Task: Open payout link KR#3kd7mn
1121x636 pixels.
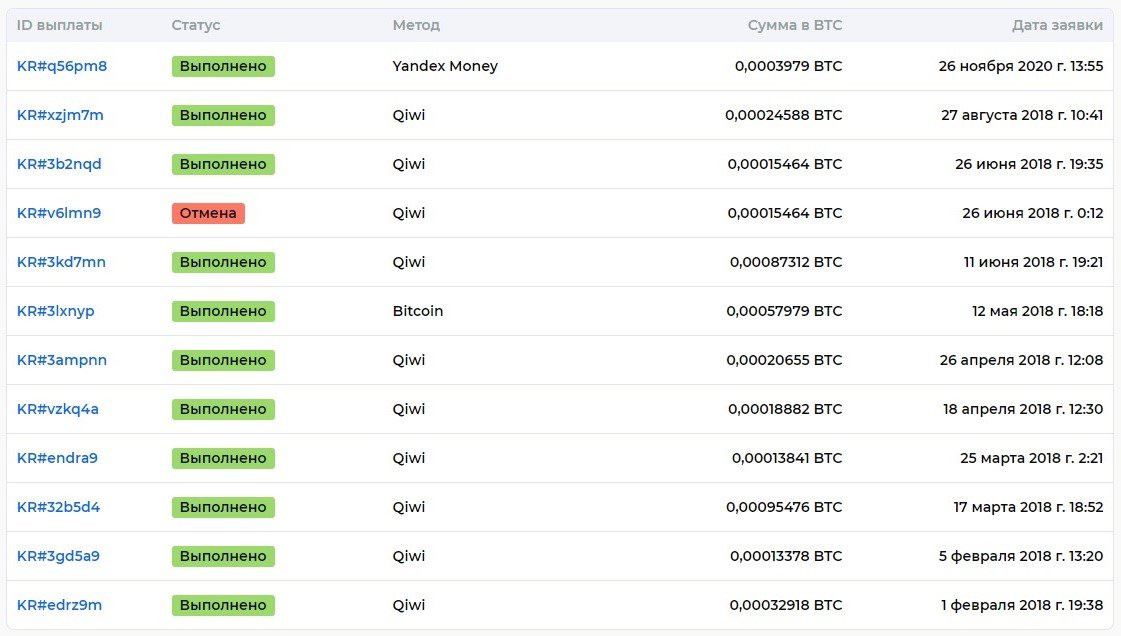Action: click(x=61, y=262)
